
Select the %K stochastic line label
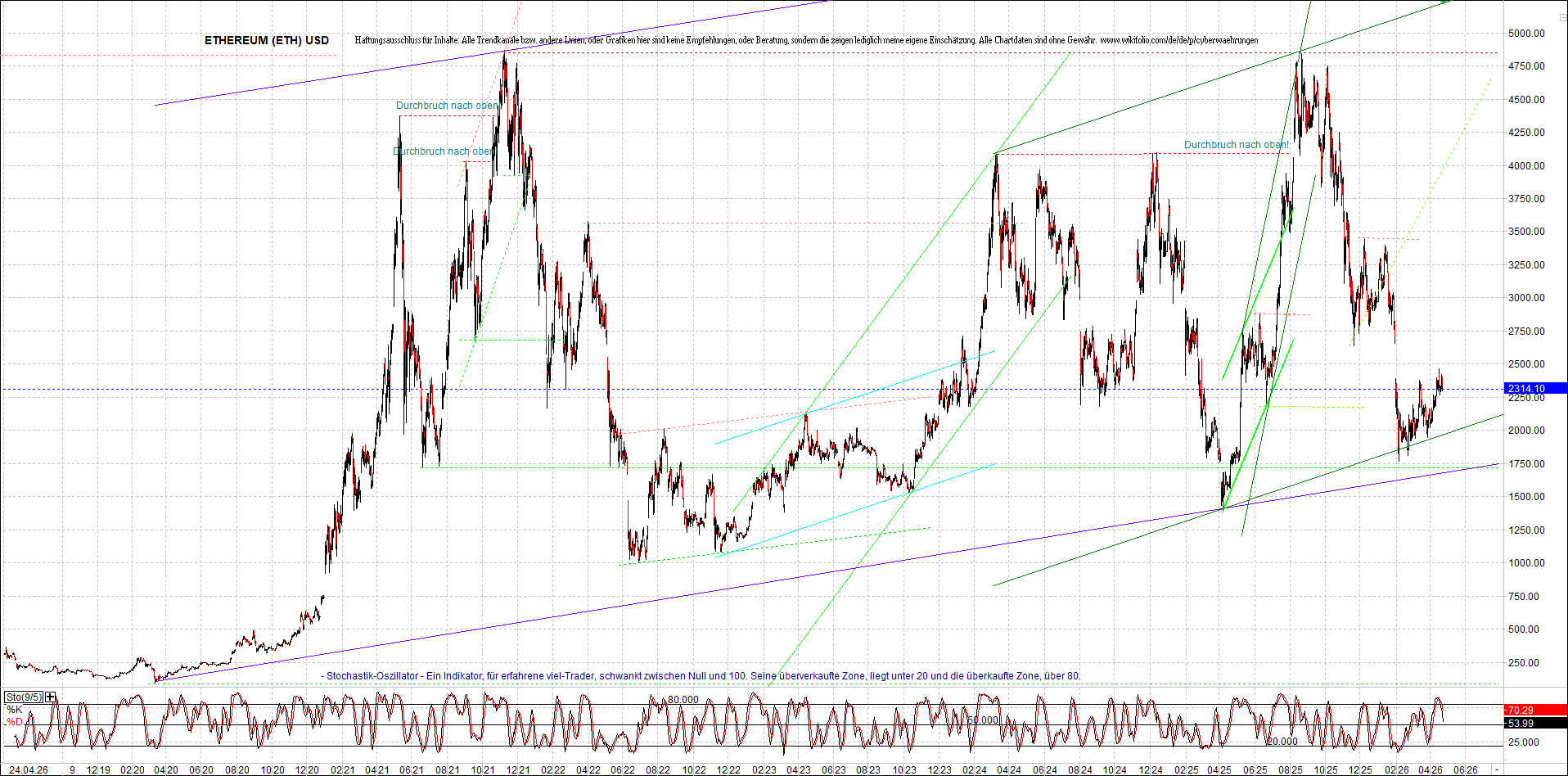tap(14, 710)
